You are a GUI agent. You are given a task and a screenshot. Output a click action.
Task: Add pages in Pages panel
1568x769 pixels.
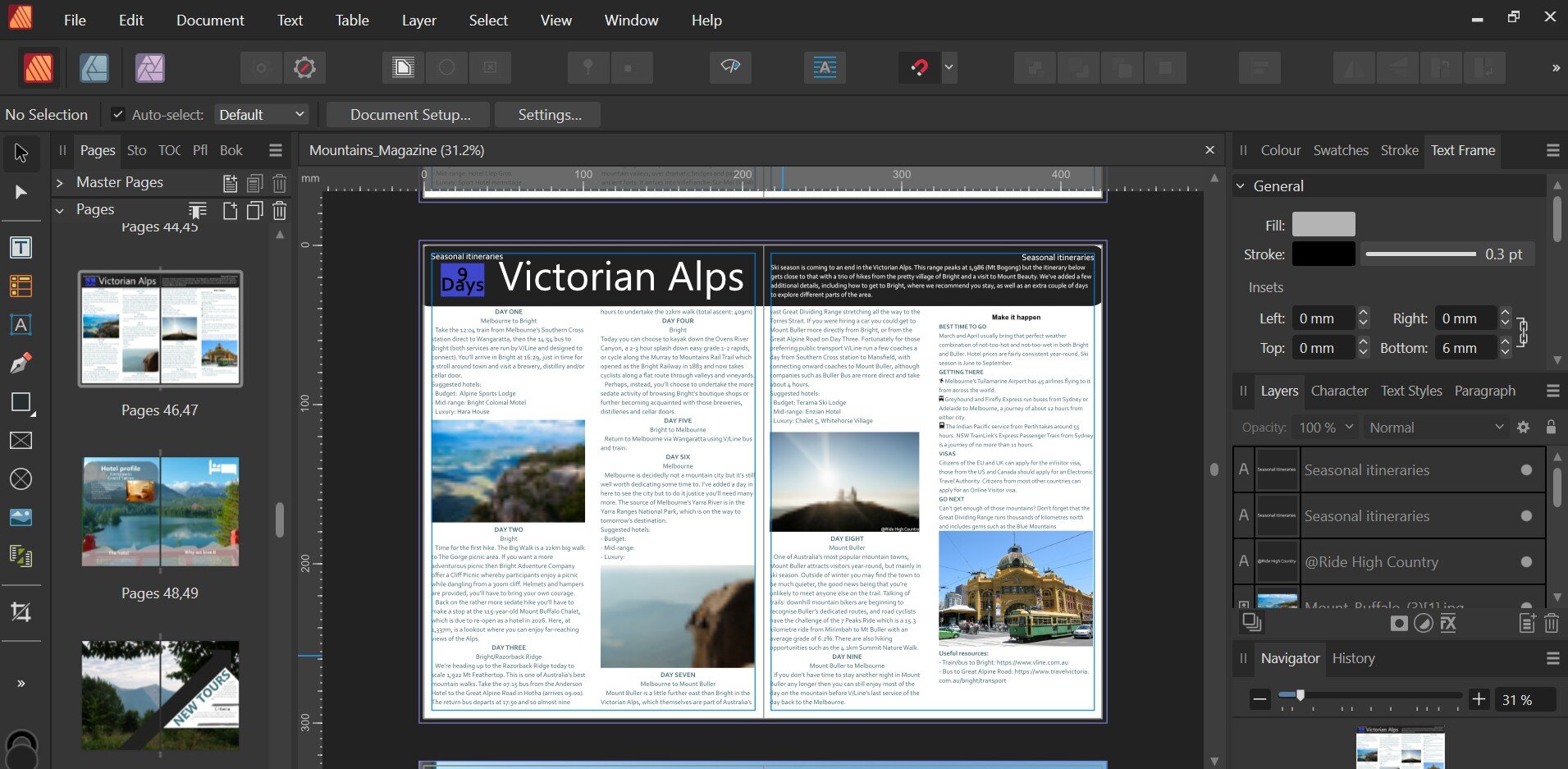click(231, 211)
